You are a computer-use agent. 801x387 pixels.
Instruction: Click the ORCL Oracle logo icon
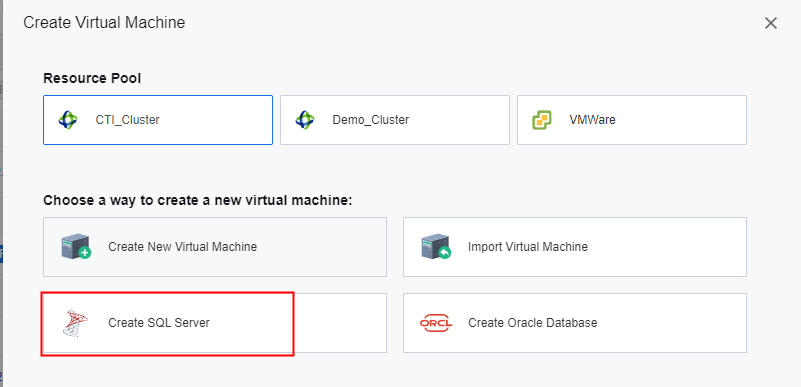click(436, 323)
